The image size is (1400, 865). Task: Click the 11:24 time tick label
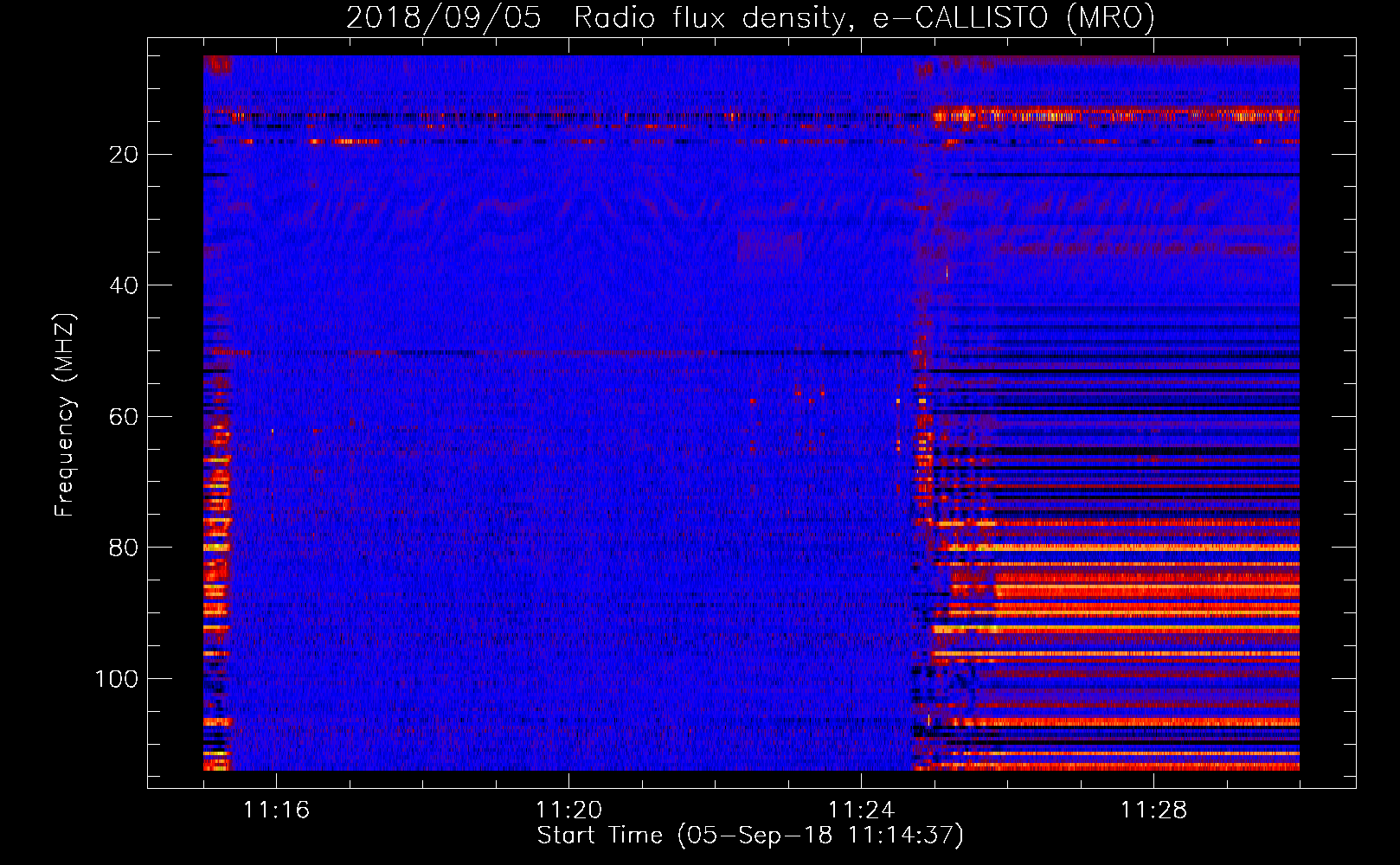[x=861, y=811]
